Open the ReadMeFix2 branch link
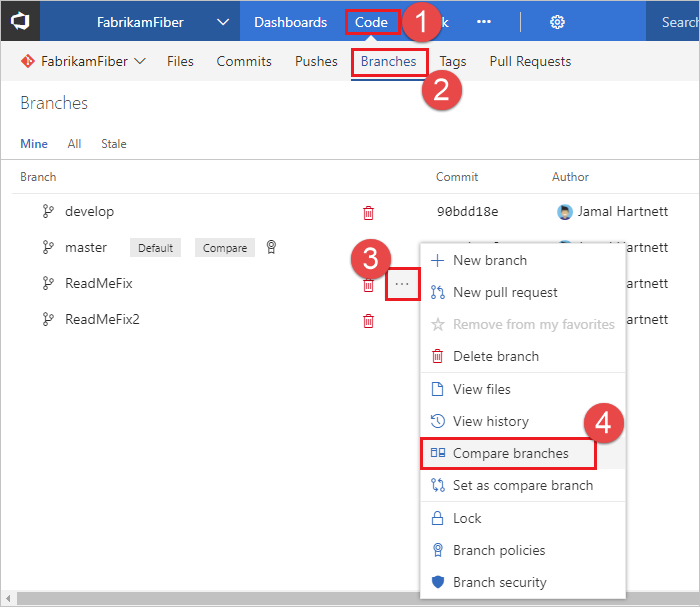Viewport: 700px width, 607px height. coord(102,319)
